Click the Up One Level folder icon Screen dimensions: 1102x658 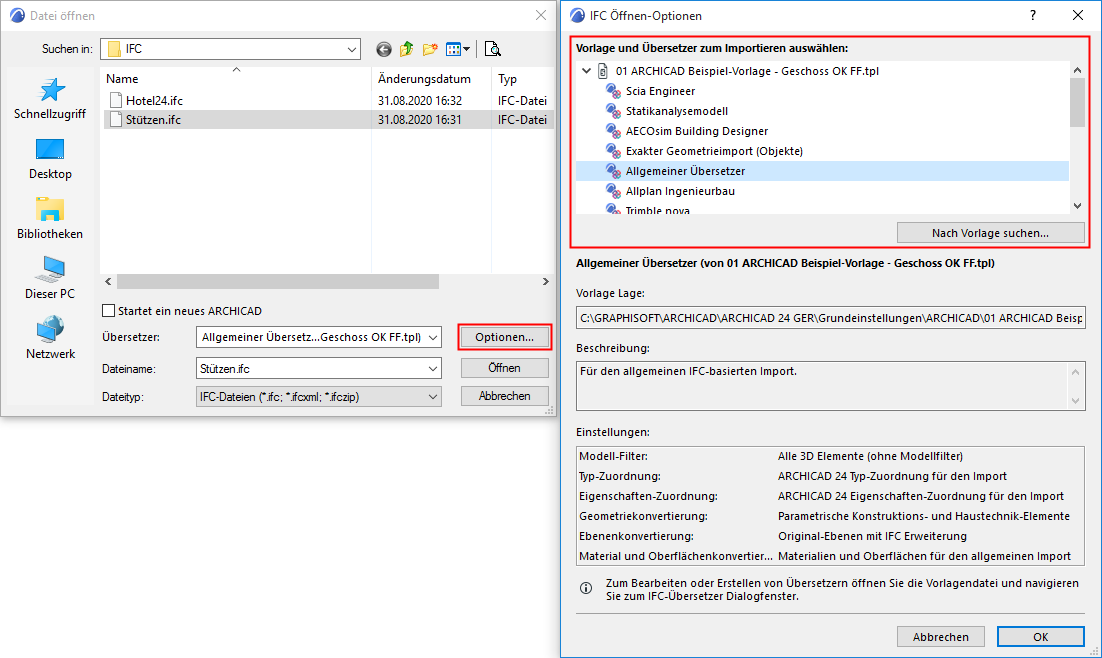[x=406, y=49]
